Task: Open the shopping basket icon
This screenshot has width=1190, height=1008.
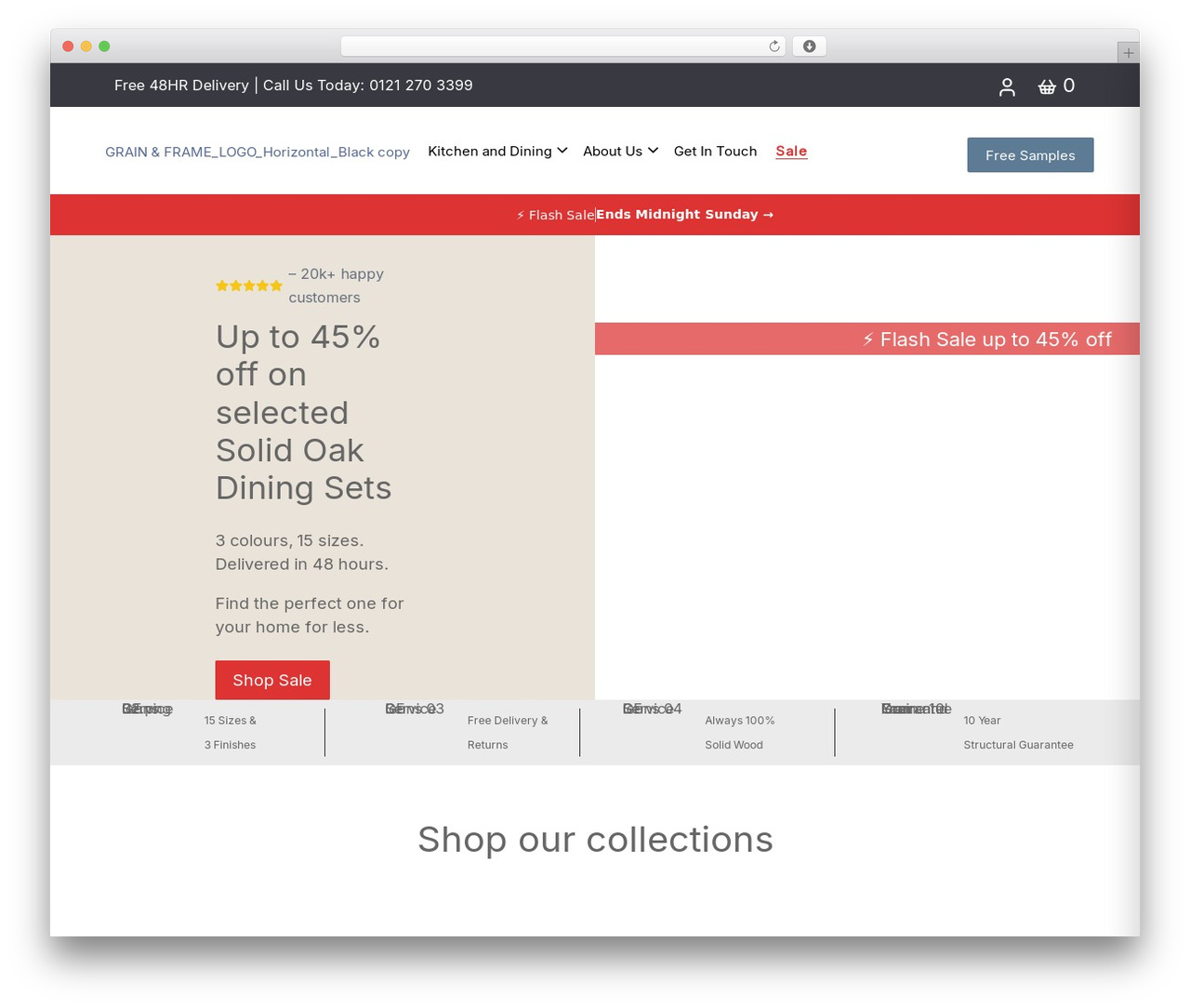Action: pyautogui.click(x=1047, y=86)
